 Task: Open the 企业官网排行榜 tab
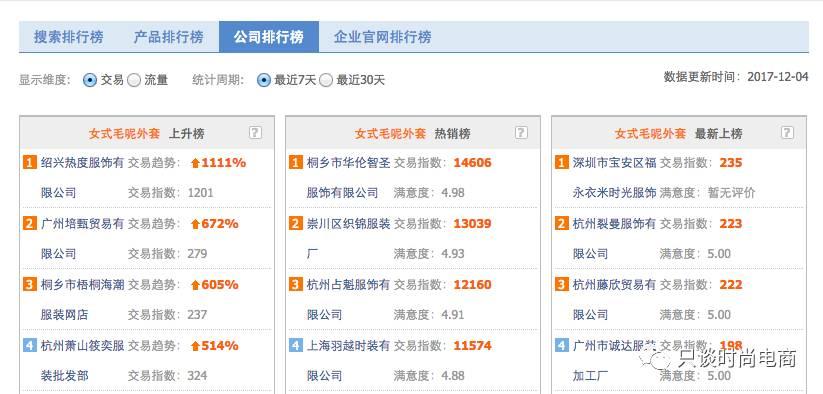(x=383, y=37)
